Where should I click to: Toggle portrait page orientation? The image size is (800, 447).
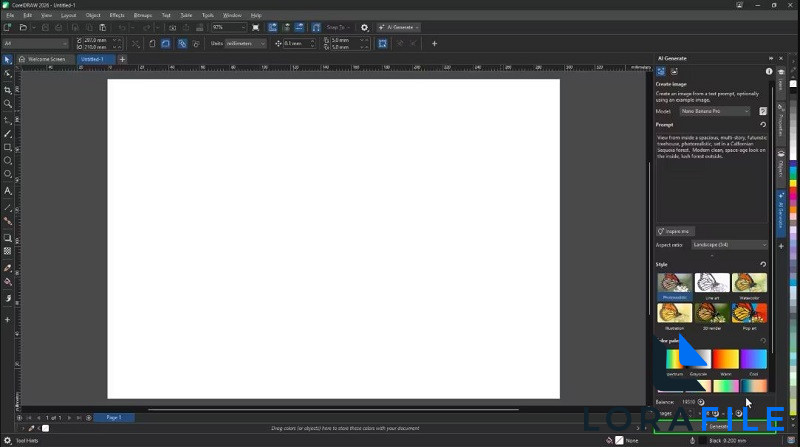pyautogui.click(x=152, y=44)
